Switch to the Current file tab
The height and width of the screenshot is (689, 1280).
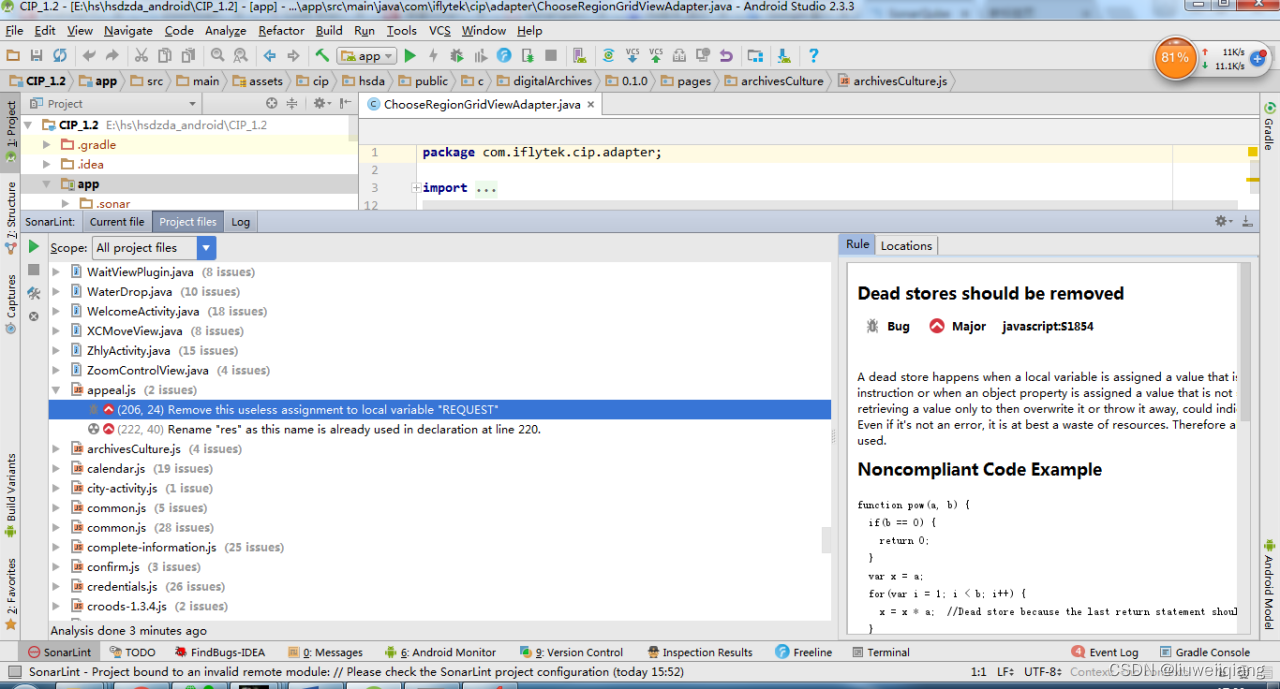click(x=117, y=222)
